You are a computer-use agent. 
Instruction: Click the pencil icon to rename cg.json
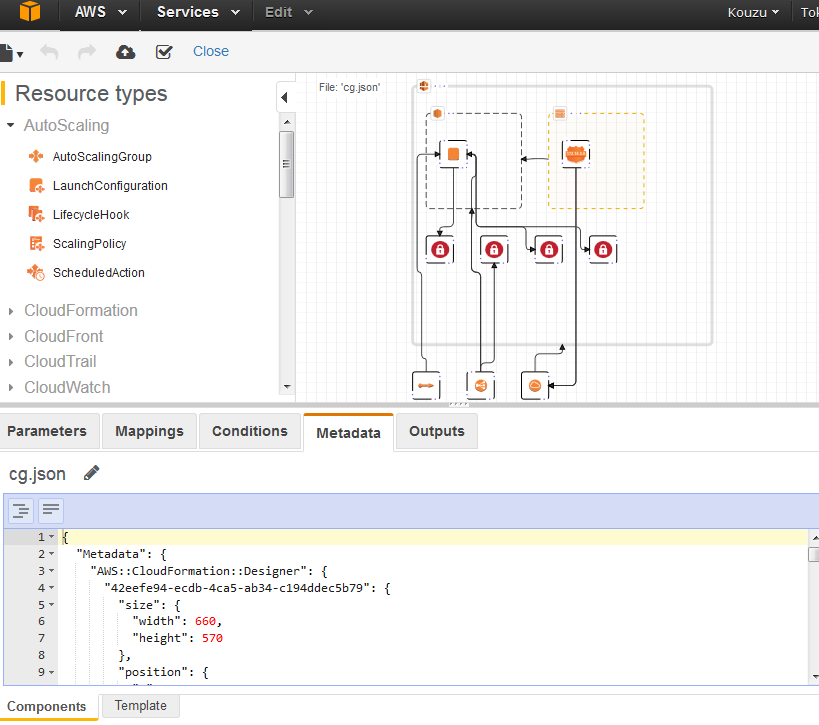click(x=91, y=473)
